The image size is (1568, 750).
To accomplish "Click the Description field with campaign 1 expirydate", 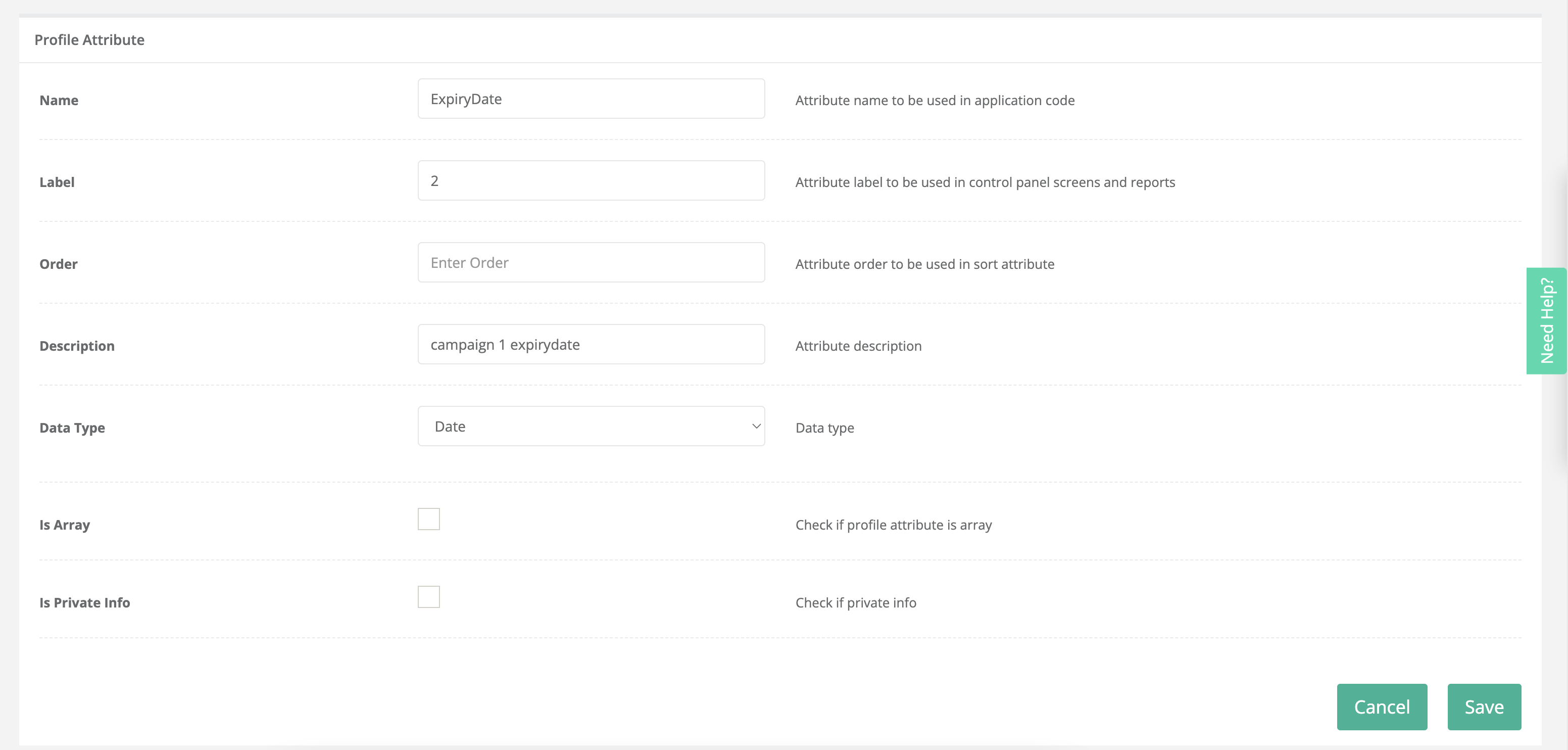I will [x=591, y=345].
